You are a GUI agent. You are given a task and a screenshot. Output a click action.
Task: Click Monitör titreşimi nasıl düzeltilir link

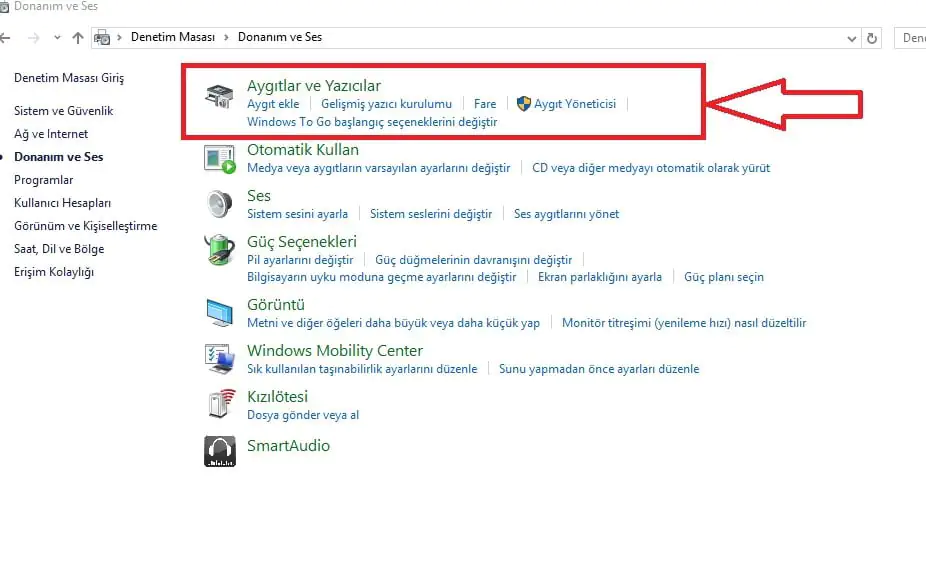coord(684,323)
